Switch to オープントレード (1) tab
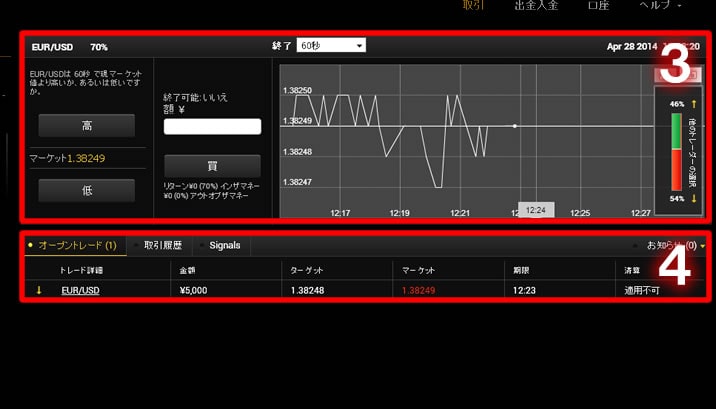716x409 pixels. pyautogui.click(x=76, y=245)
